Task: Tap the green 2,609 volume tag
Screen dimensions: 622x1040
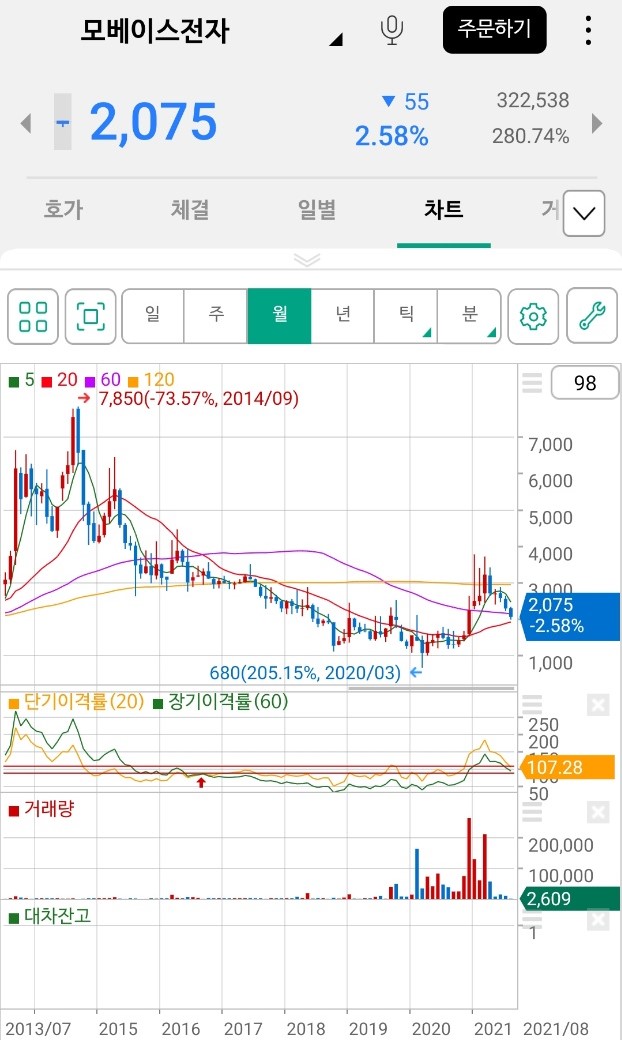Action: [571, 899]
